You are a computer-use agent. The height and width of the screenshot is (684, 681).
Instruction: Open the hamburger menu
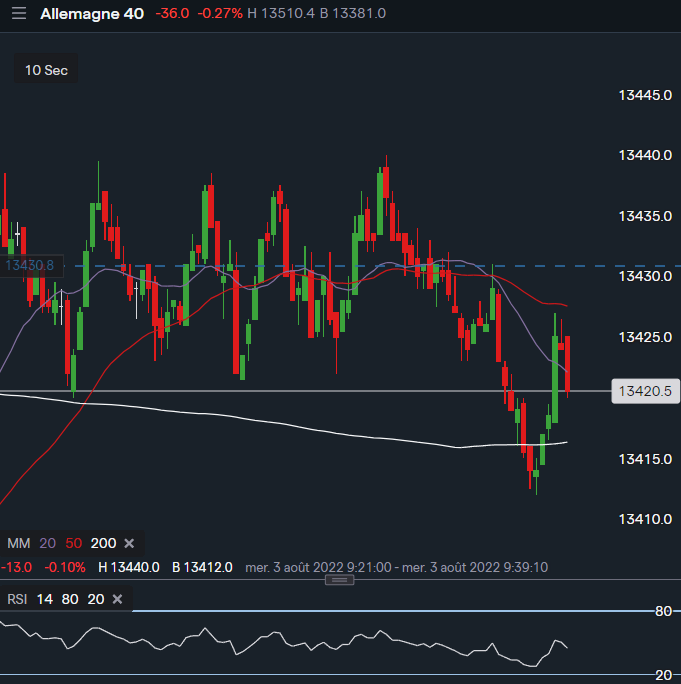19,14
